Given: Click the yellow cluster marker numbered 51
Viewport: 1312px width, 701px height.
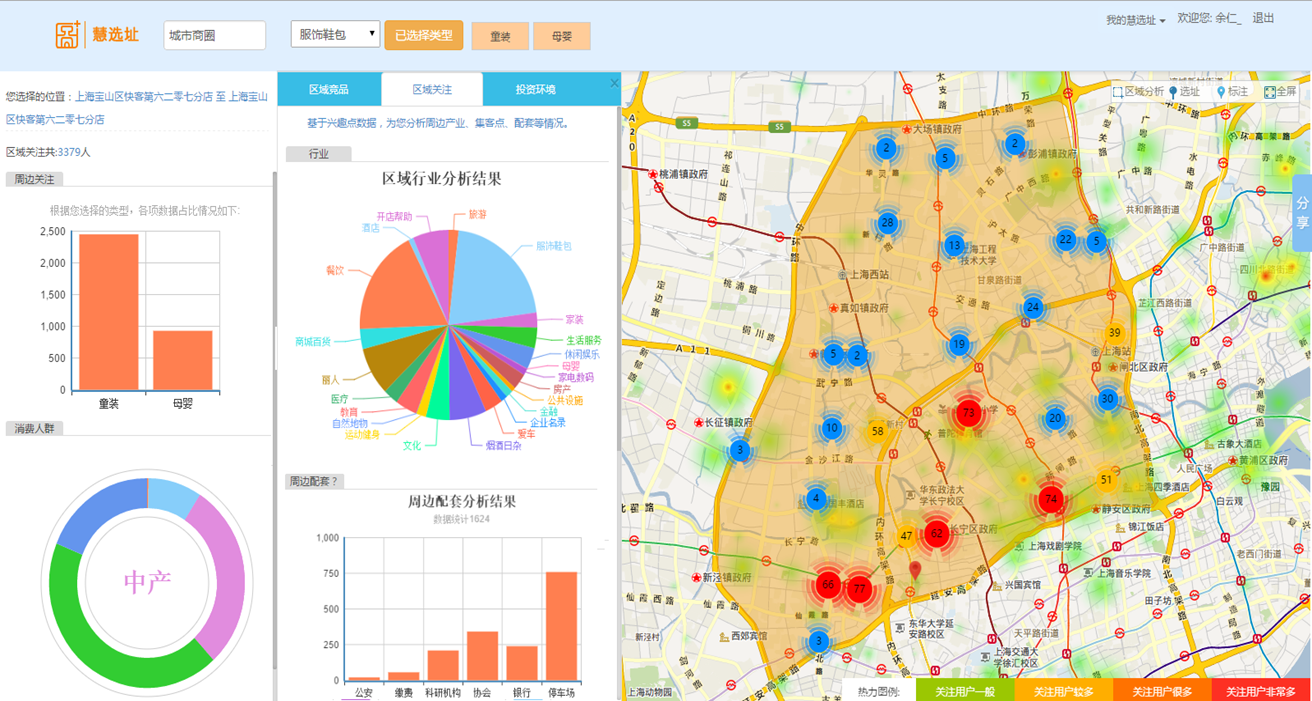Looking at the screenshot, I should coord(1106,479).
